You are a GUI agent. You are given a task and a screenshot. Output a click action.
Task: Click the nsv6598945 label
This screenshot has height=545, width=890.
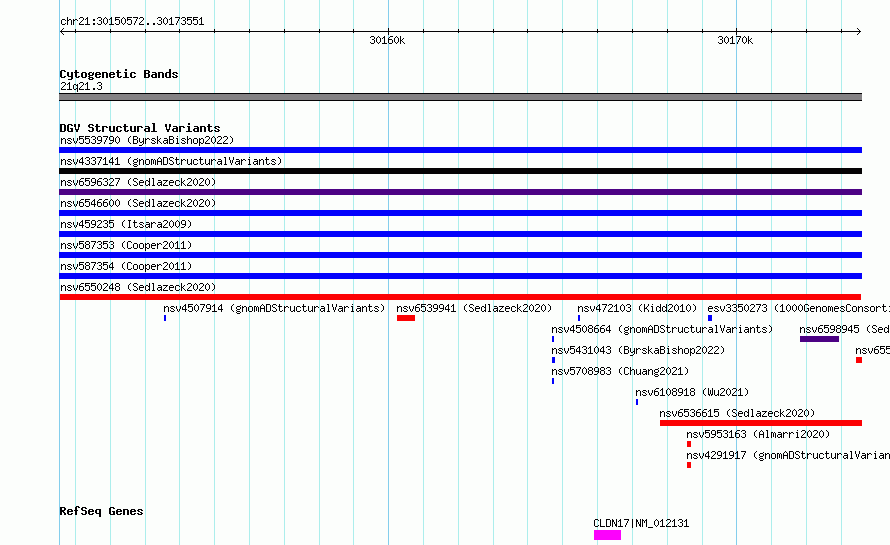point(845,329)
